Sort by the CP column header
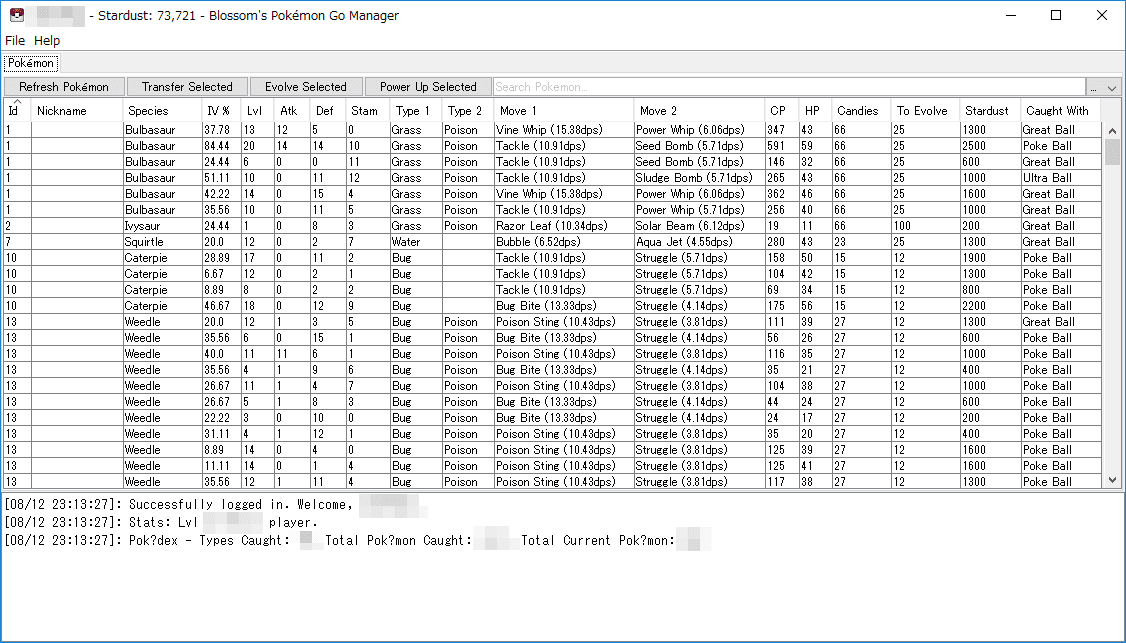The height and width of the screenshot is (643, 1126). 778,111
